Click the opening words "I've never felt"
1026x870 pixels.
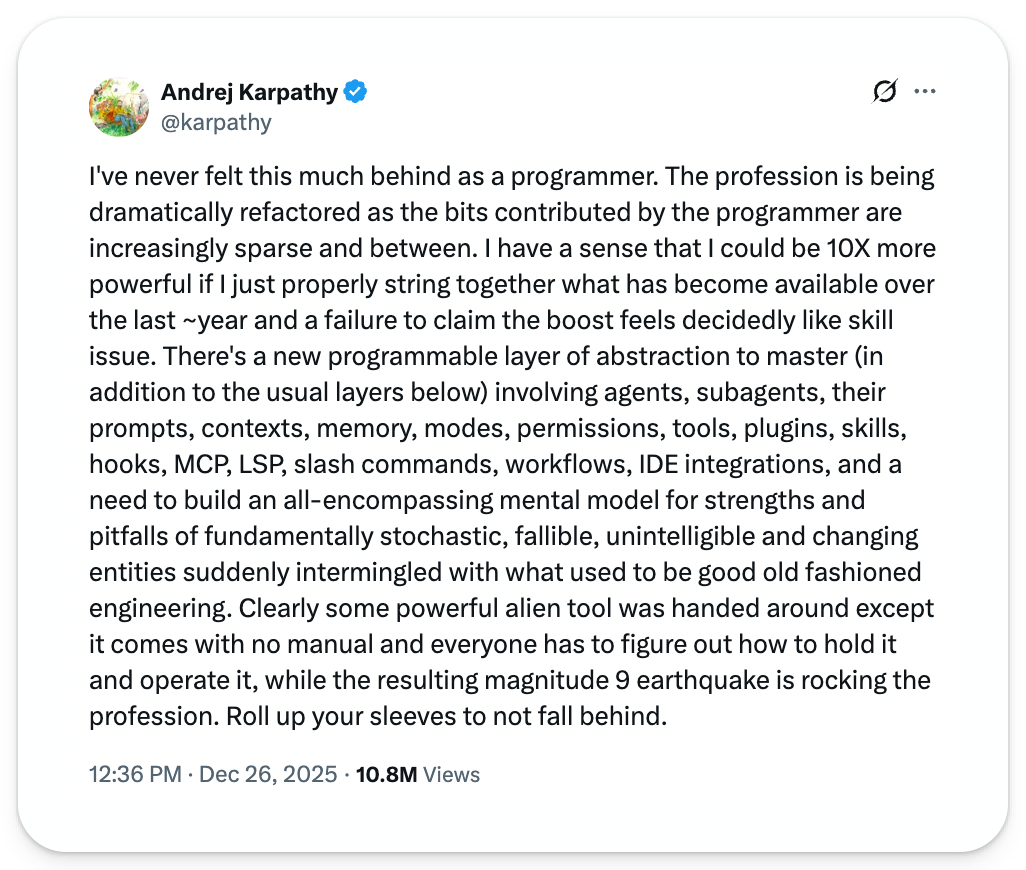point(154,177)
